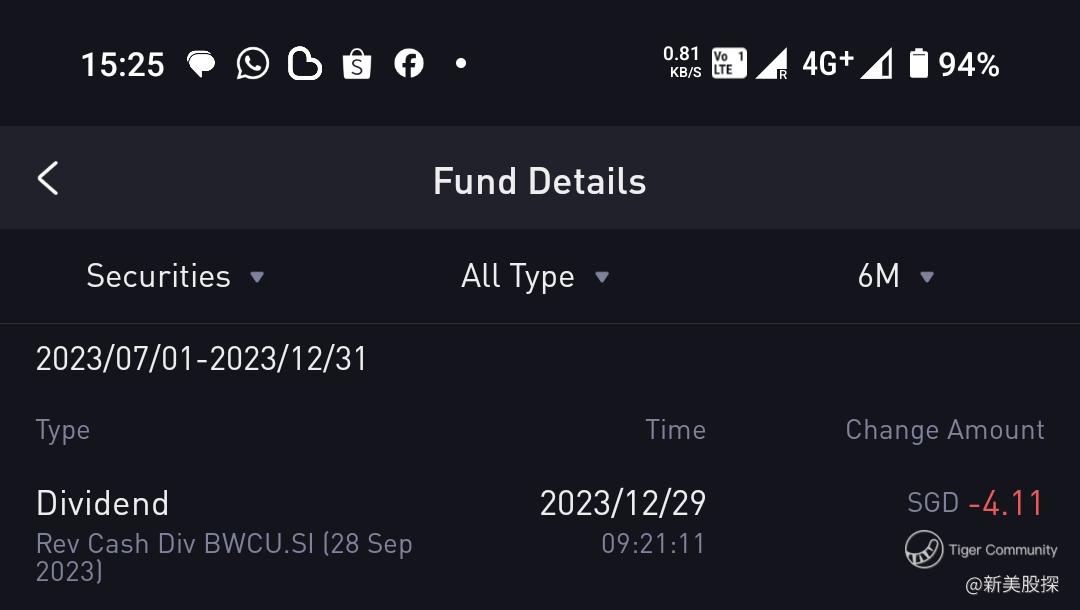The width and height of the screenshot is (1080, 610).
Task: Tap the Change Amount column header
Action: pos(945,430)
